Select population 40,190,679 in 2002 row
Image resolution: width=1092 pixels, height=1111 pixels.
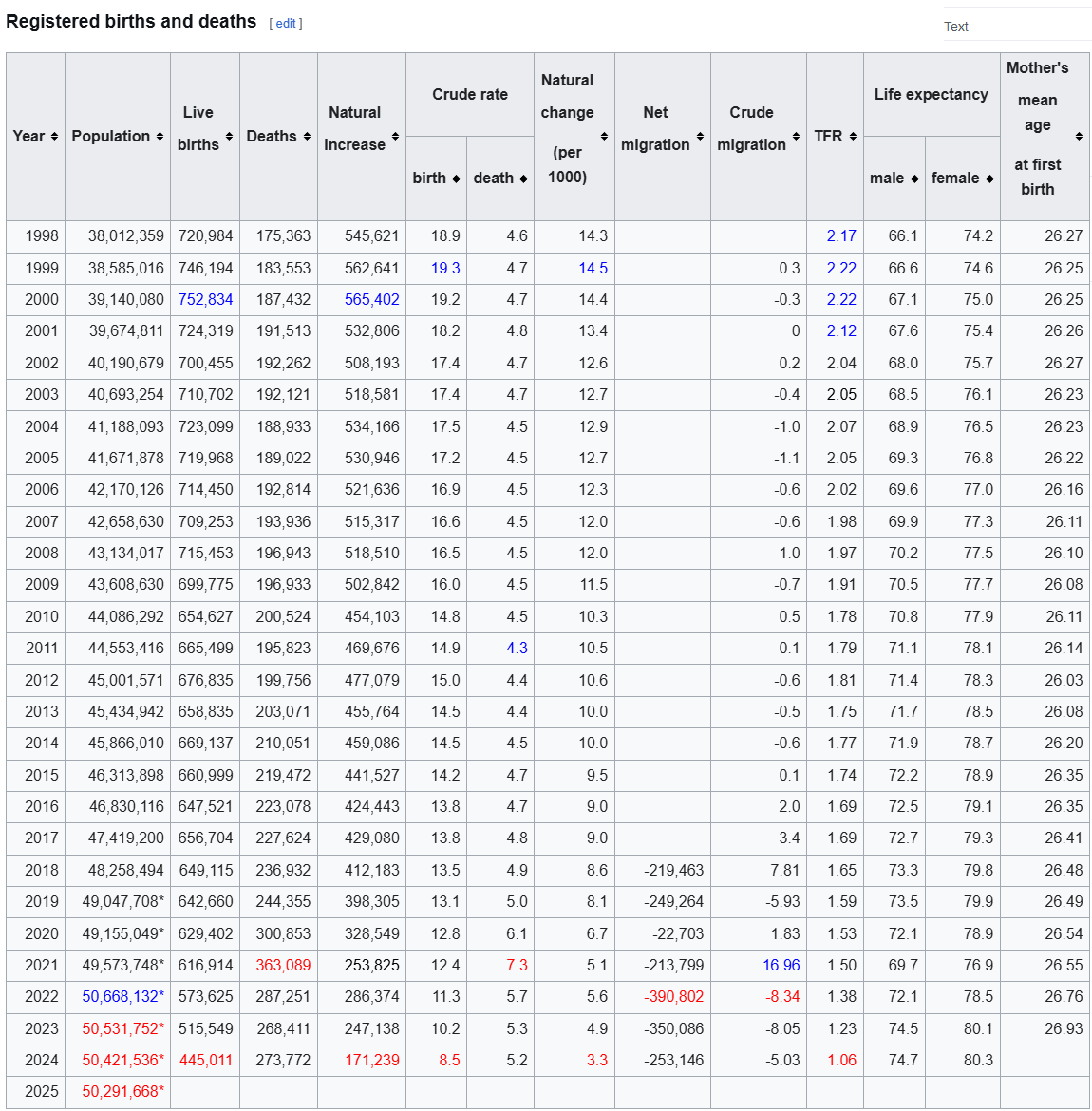(x=126, y=363)
